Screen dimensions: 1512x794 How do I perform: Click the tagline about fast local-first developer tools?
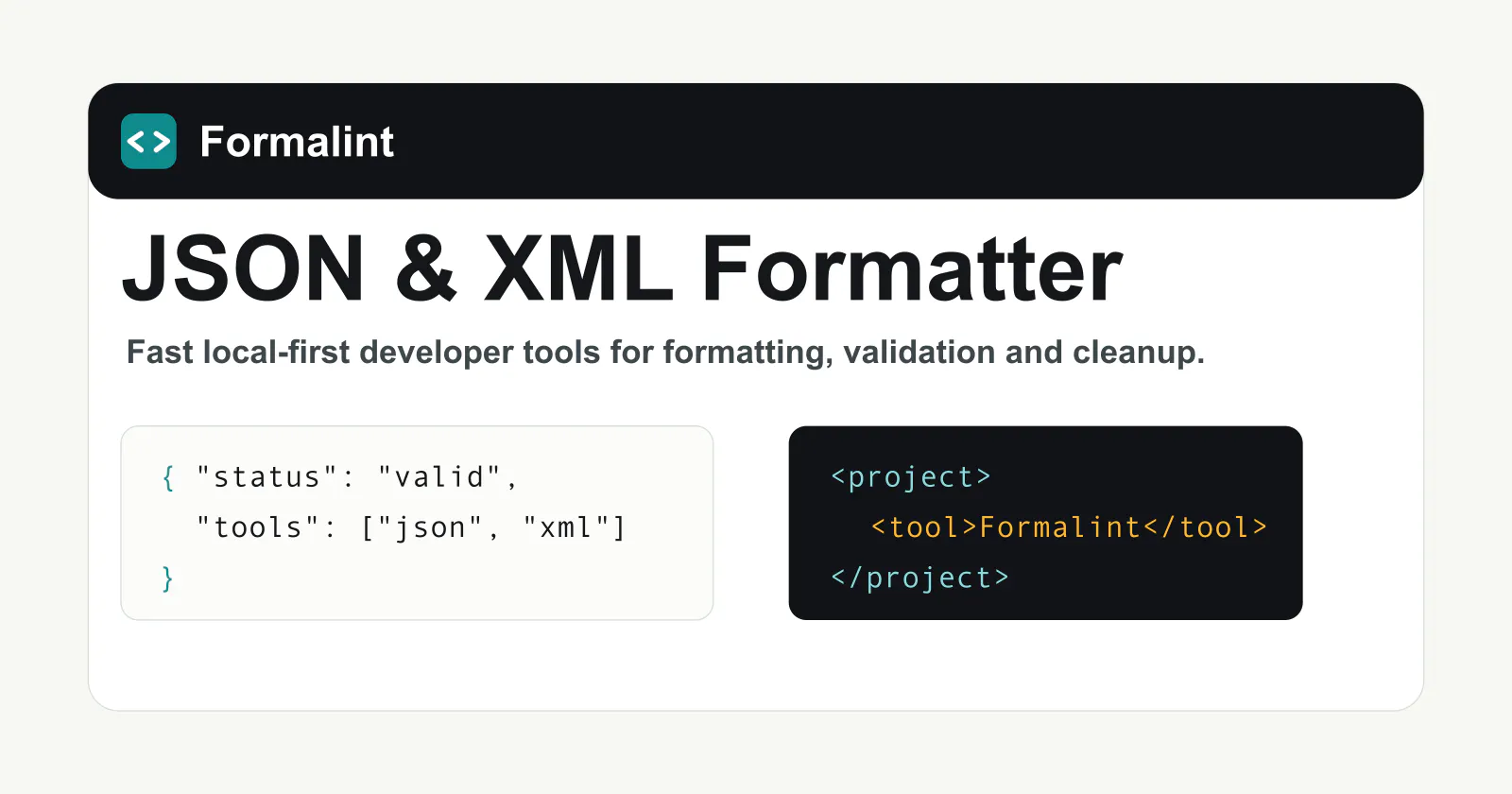[665, 352]
